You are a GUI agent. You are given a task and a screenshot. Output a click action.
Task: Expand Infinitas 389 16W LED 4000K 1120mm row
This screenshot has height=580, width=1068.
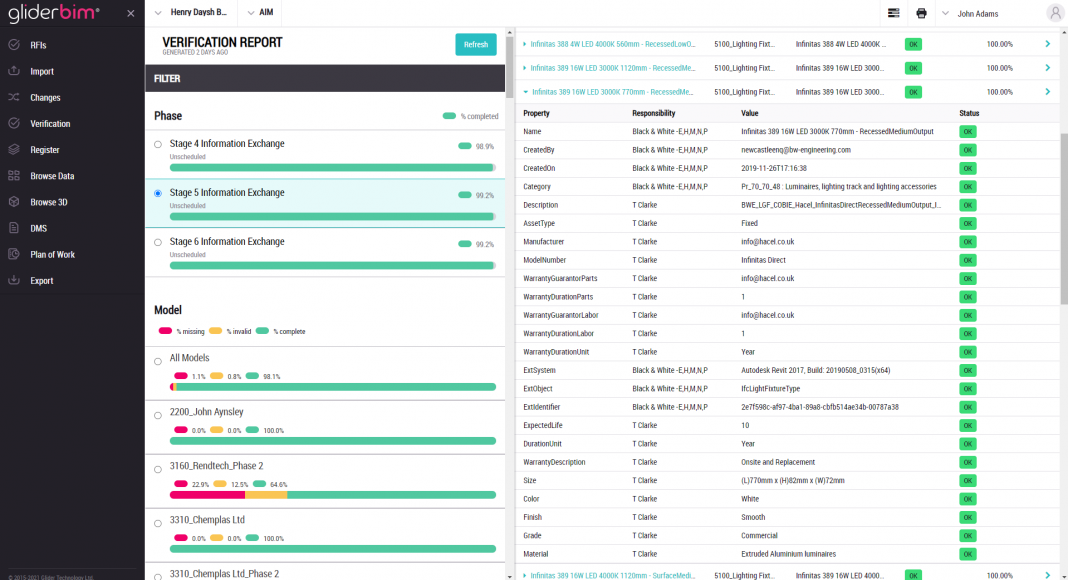point(524,575)
